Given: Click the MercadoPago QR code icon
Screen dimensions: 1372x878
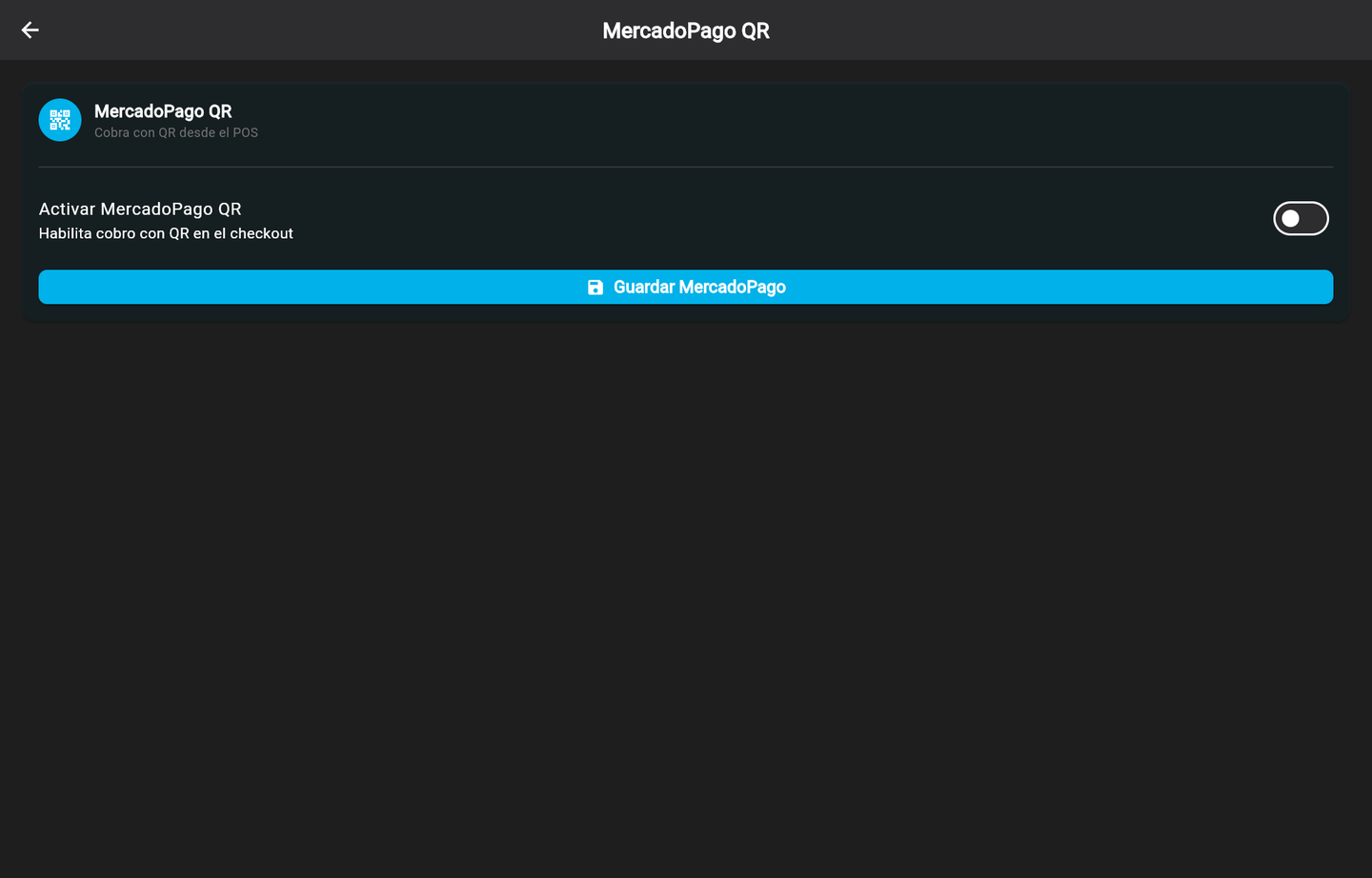Looking at the screenshot, I should 60,120.
